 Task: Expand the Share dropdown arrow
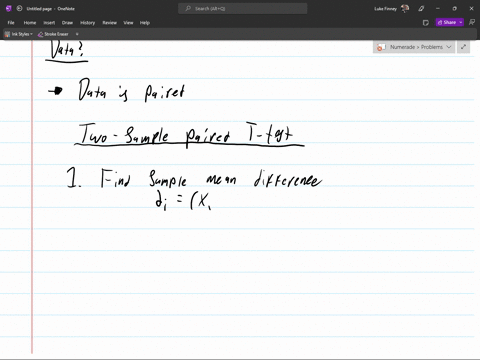461,22
